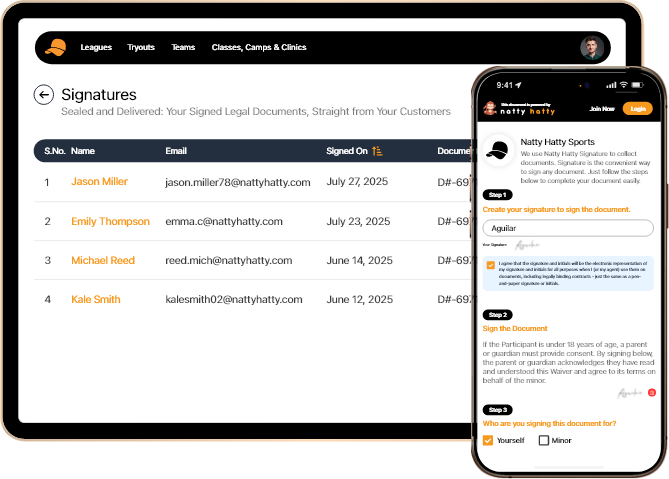Image resolution: width=669 pixels, height=479 pixels.
Task: Tap the Natty Hatty logo on phone
Action: click(519, 109)
